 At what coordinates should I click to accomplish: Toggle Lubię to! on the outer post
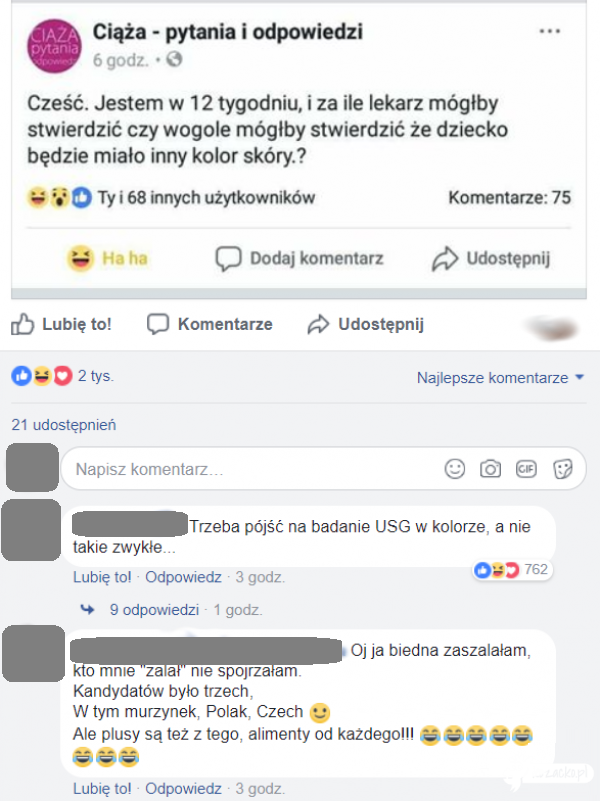tap(61, 324)
